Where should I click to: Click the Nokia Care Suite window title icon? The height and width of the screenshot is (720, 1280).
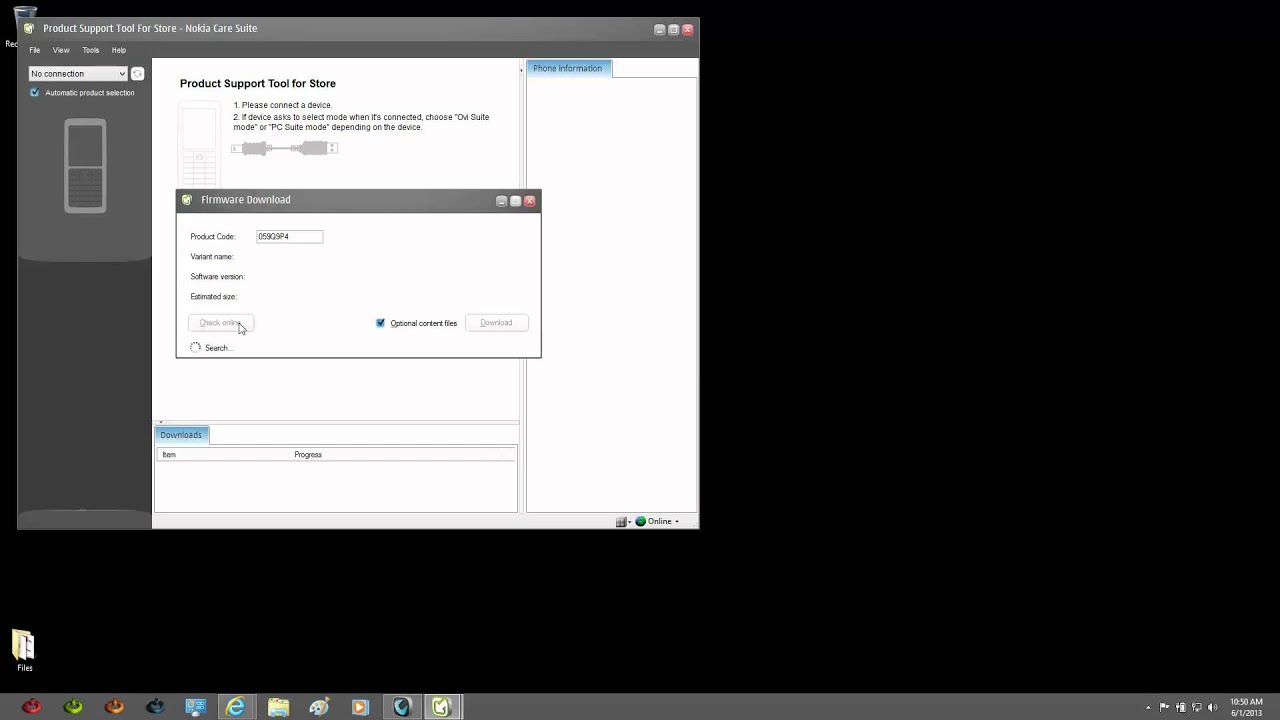(29, 28)
